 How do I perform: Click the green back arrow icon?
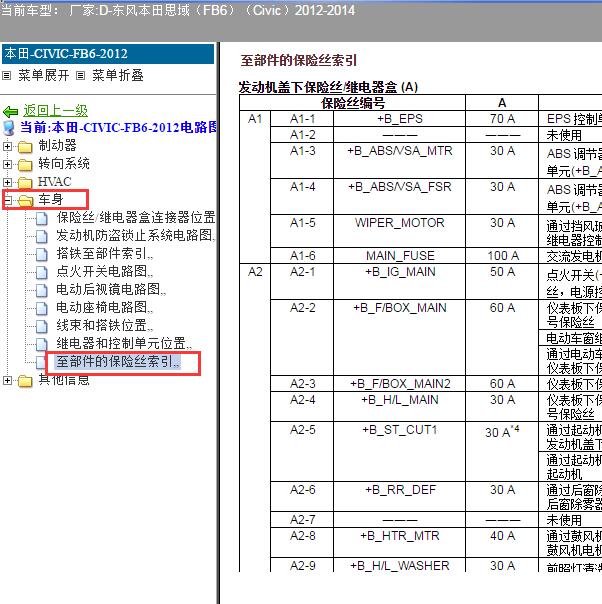pyautogui.click(x=10, y=112)
